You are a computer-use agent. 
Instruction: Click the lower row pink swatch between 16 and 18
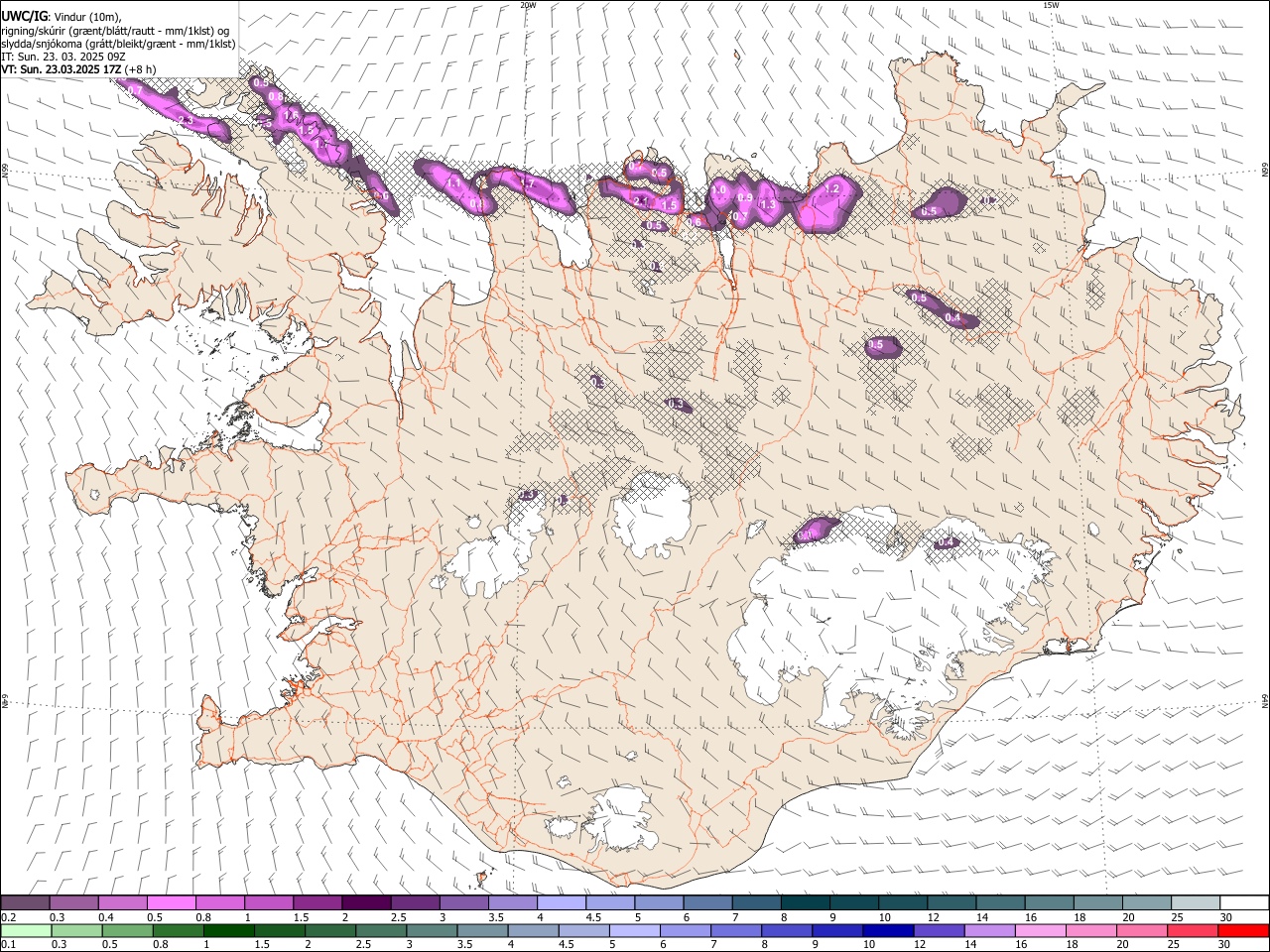pos(1039,930)
